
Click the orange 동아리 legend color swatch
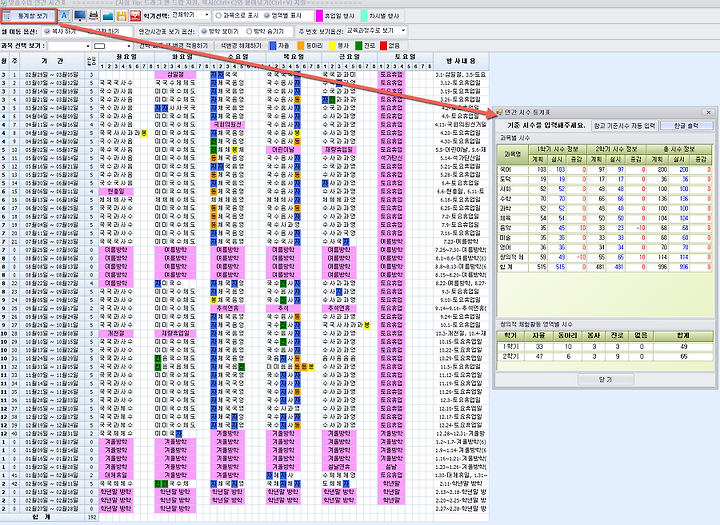(301, 46)
